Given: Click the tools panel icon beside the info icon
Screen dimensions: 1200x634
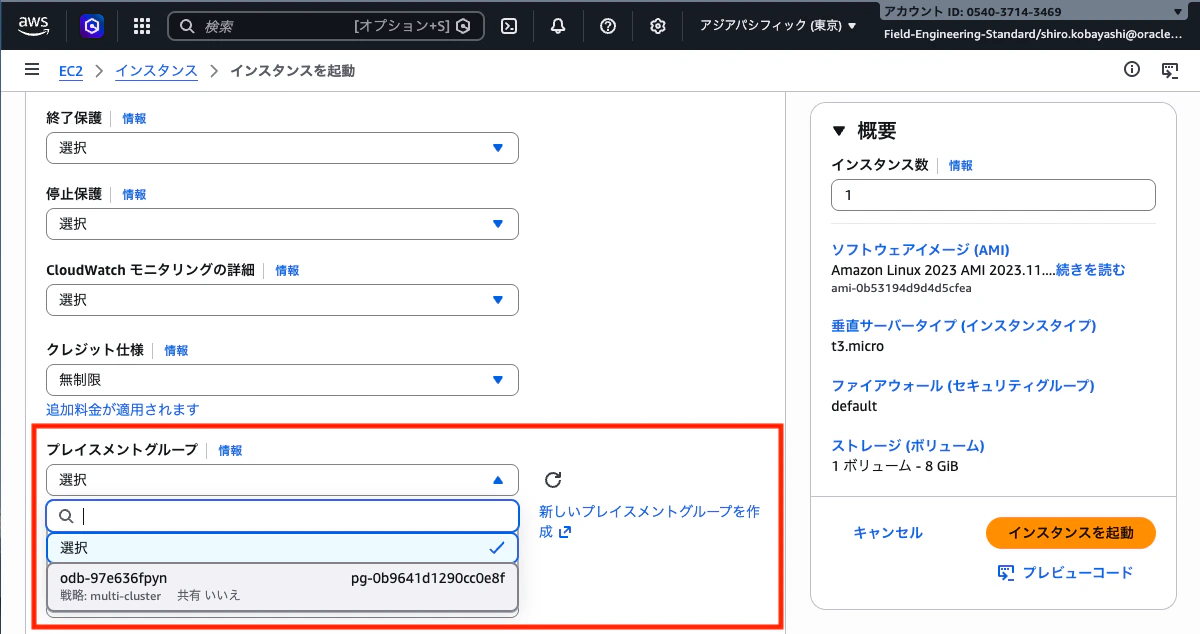Looking at the screenshot, I should [x=1168, y=70].
